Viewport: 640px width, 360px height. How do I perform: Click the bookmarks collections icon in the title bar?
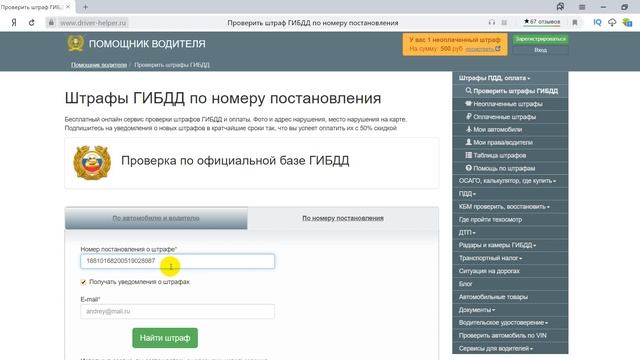(x=560, y=7)
